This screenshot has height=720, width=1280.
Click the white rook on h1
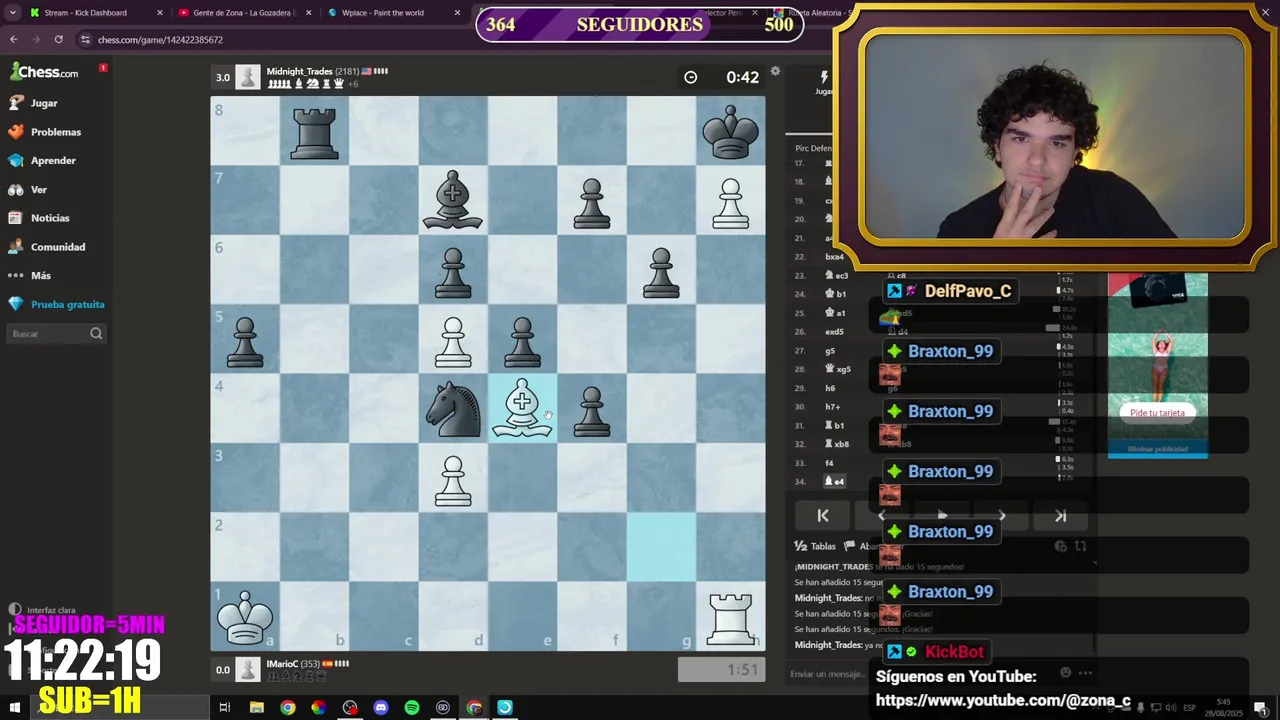[x=731, y=617]
